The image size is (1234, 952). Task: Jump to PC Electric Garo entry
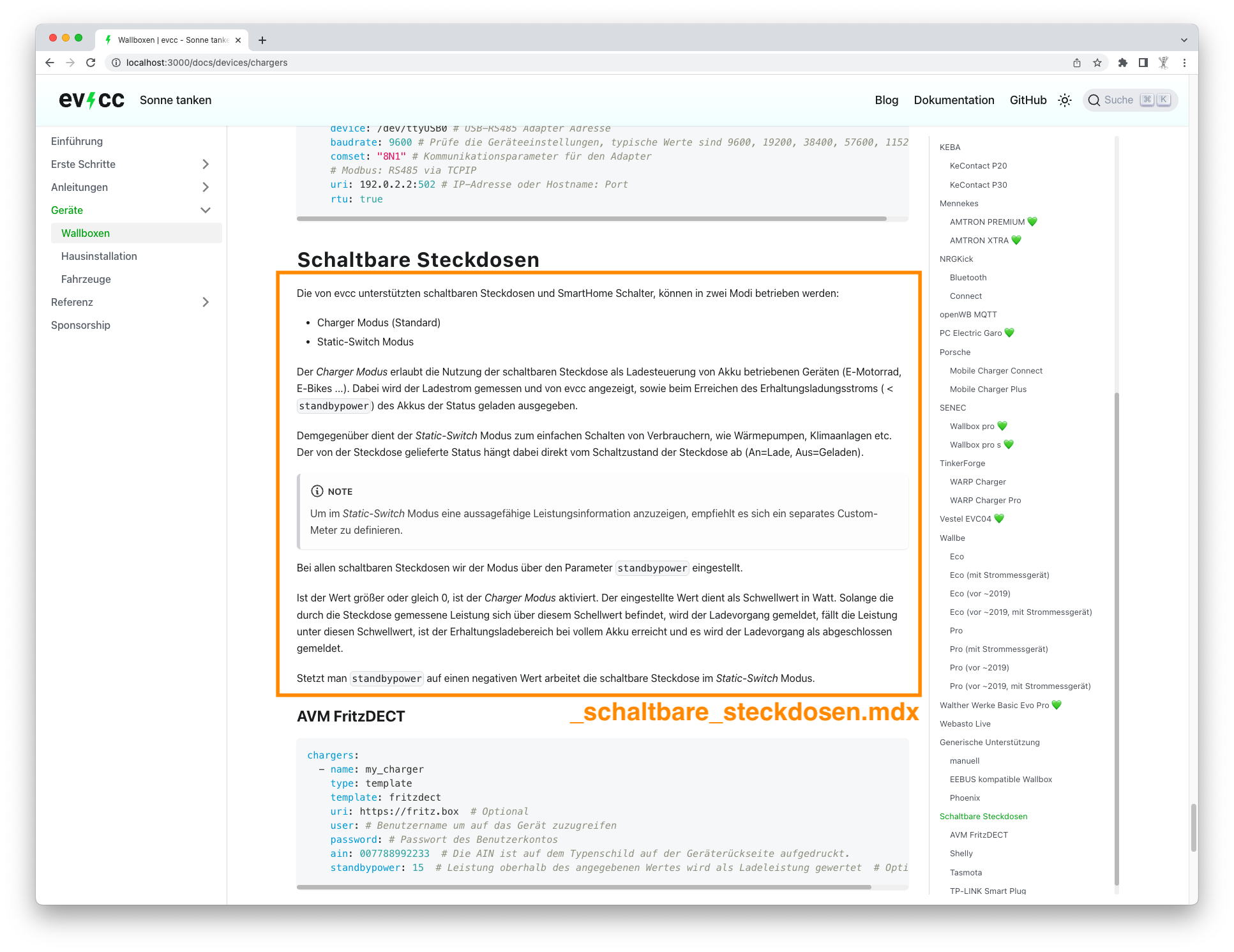(x=977, y=333)
